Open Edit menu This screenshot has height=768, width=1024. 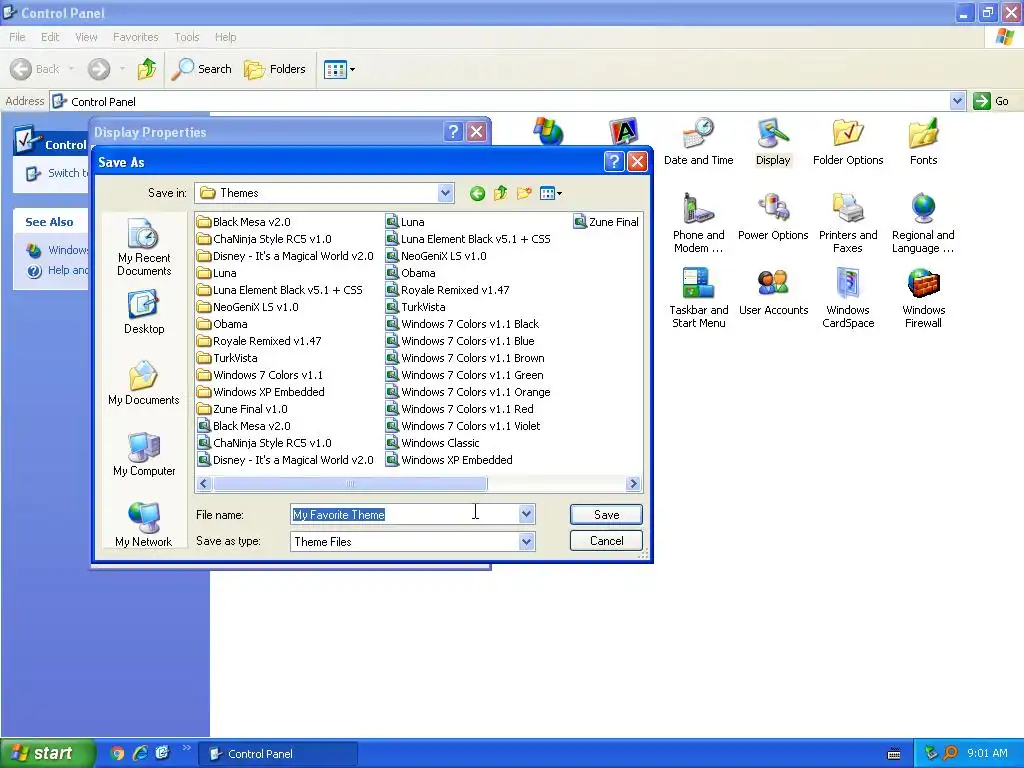[x=50, y=37]
